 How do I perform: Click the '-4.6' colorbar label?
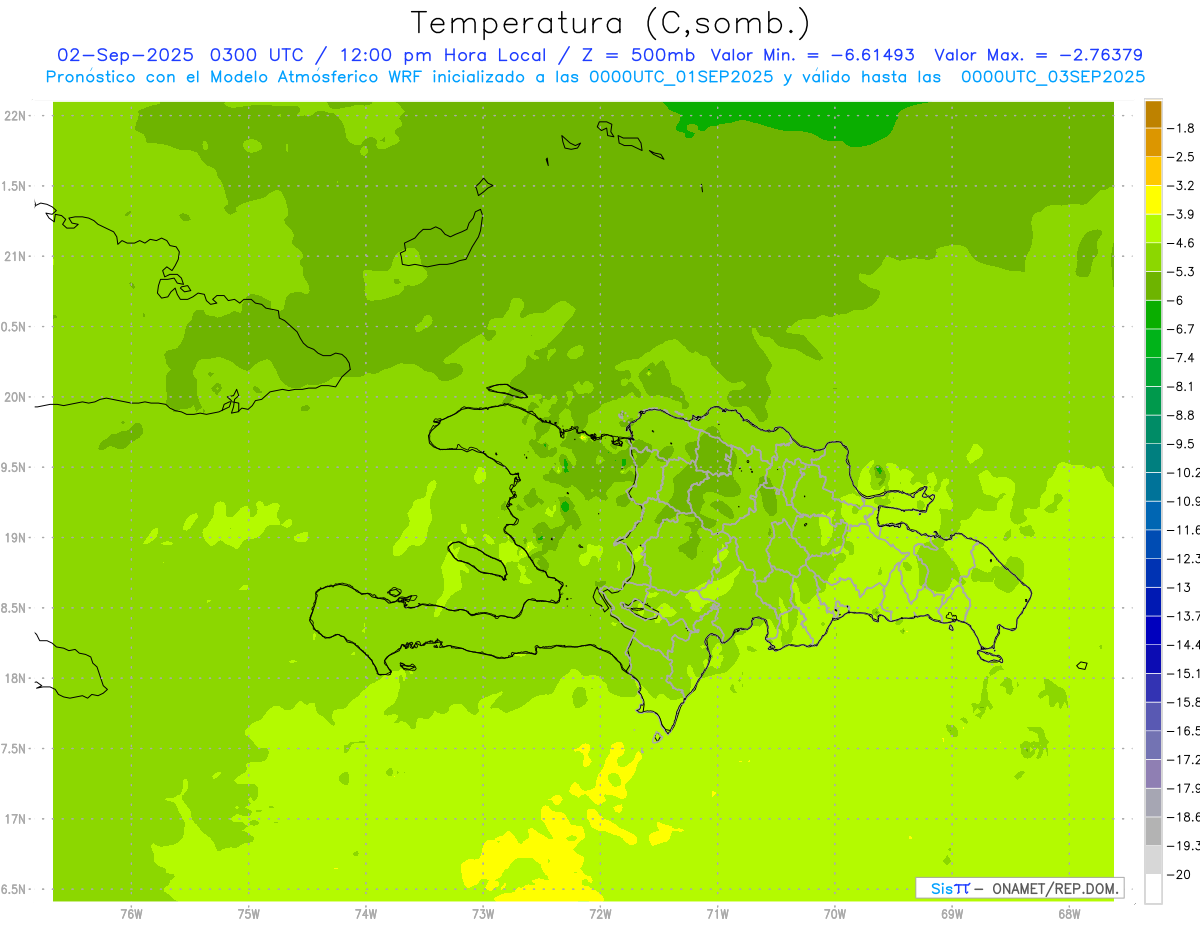1180,243
